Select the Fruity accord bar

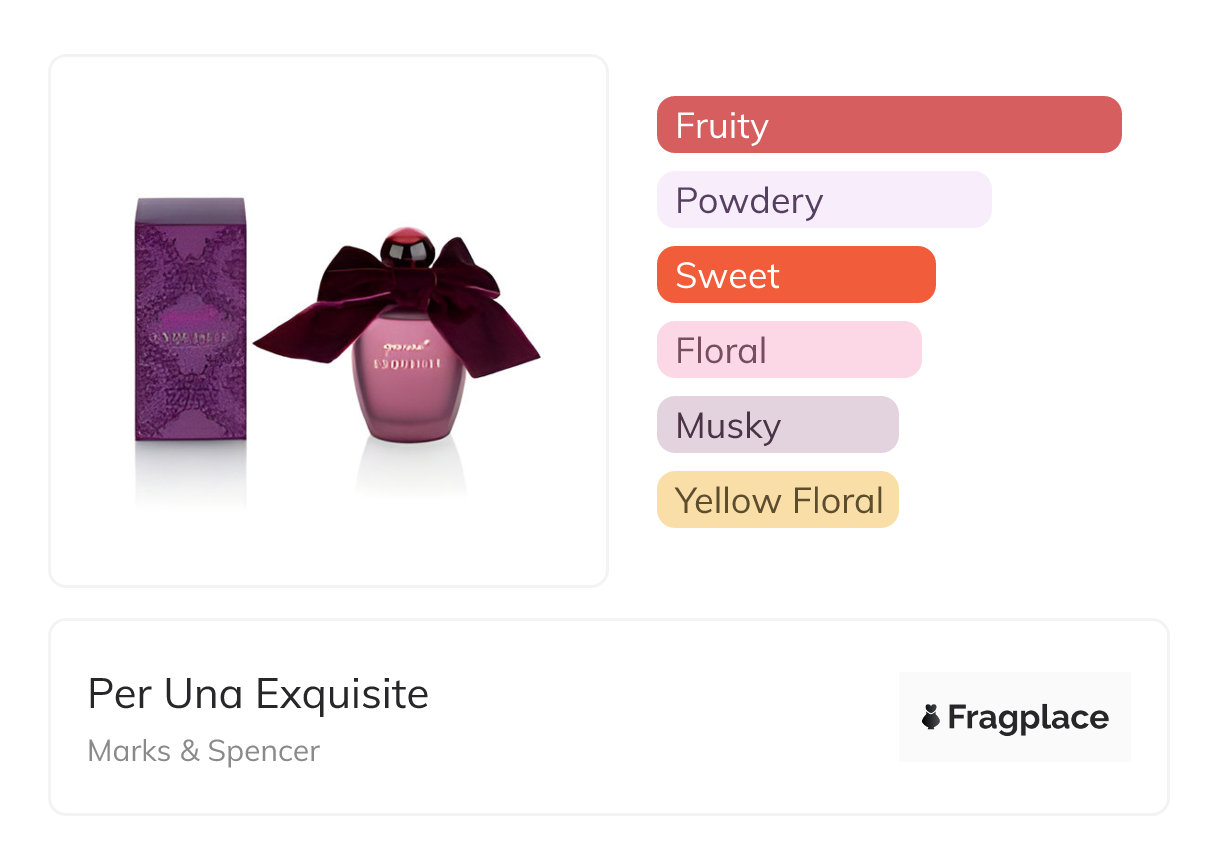point(888,125)
